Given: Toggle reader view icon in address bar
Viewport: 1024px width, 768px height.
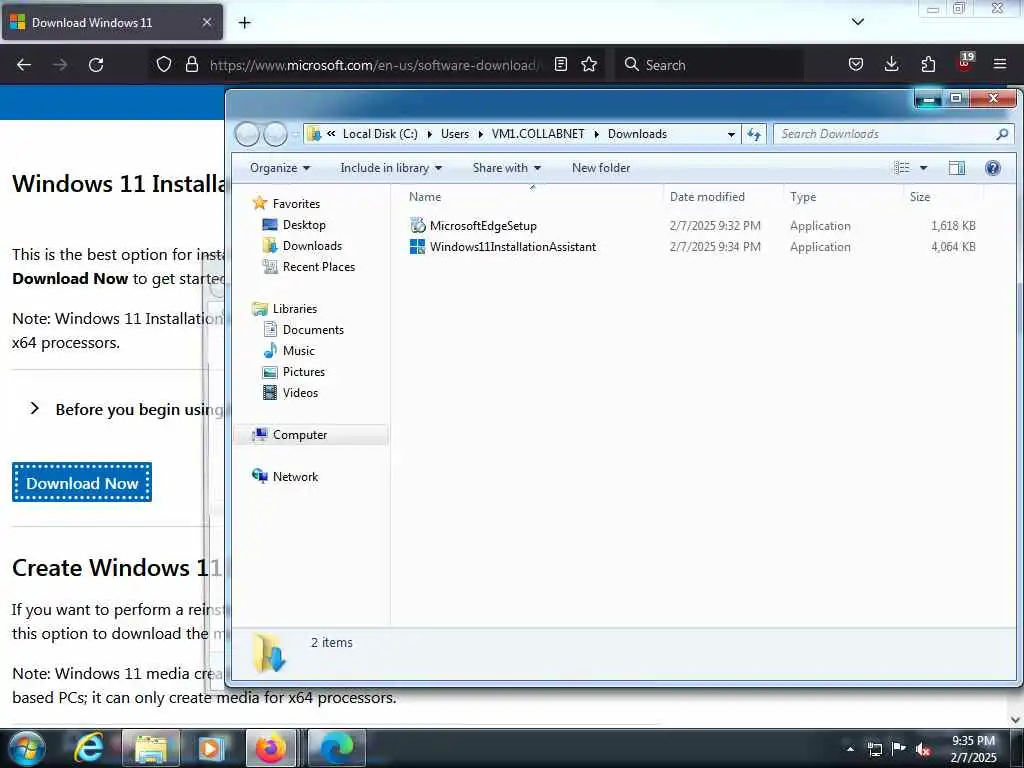Looking at the screenshot, I should tap(561, 64).
